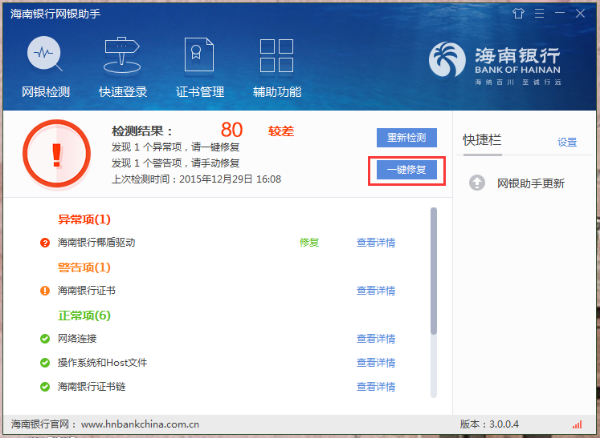Click the 较差 rating text
Screen dimensions: 600x438
pyautogui.click(x=281, y=132)
